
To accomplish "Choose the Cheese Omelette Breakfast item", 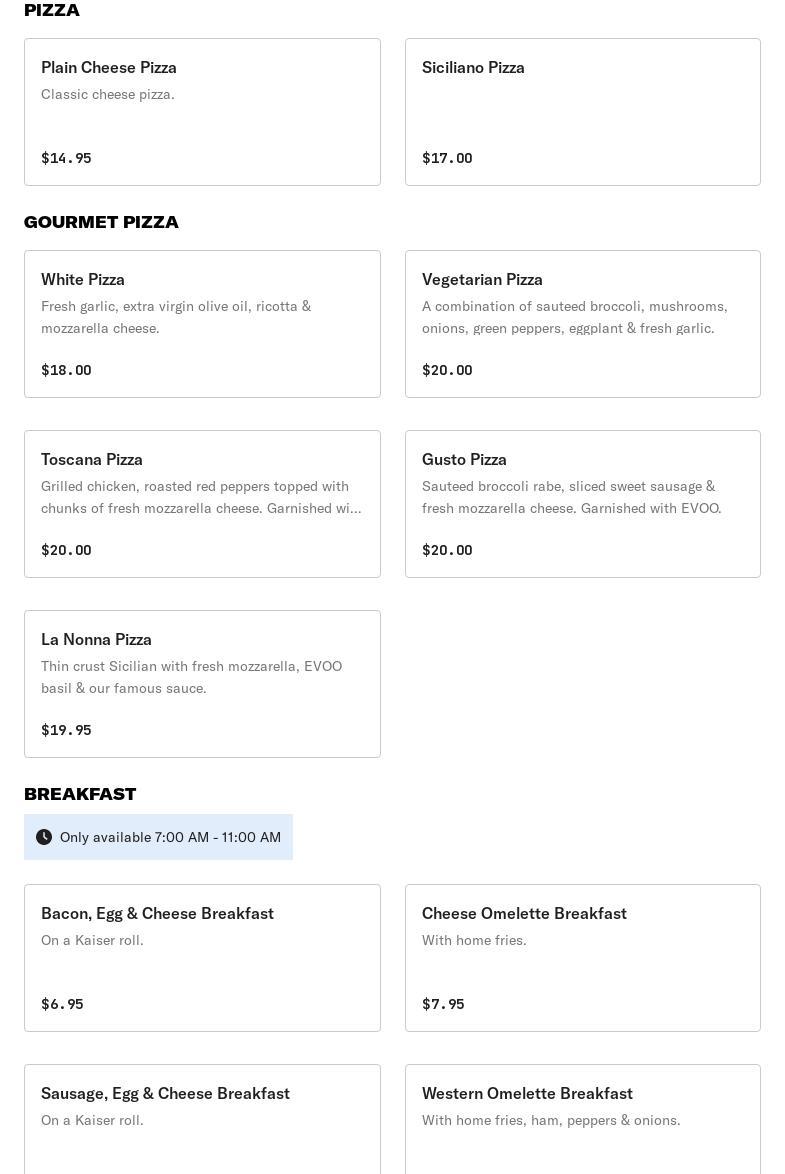I will click(582, 958).
